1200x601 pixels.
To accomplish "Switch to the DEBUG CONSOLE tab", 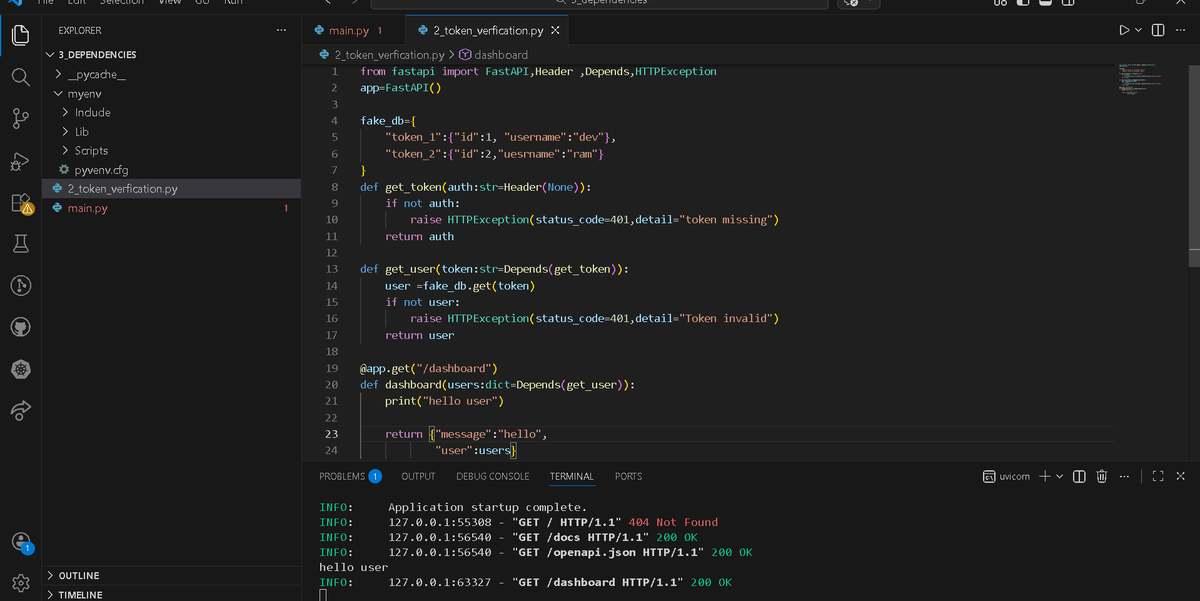I will tap(493, 476).
